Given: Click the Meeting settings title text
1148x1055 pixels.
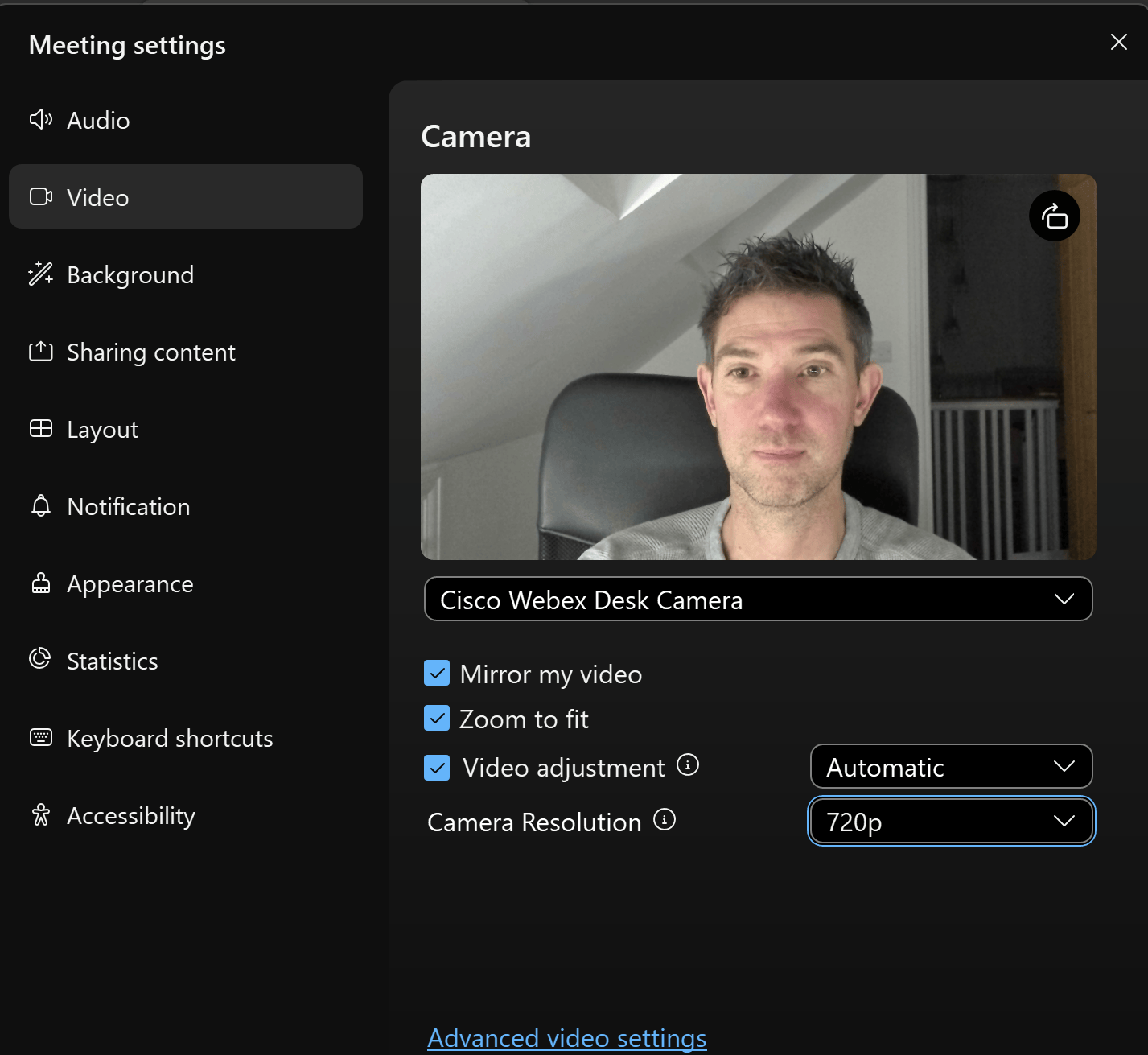Looking at the screenshot, I should (x=127, y=45).
